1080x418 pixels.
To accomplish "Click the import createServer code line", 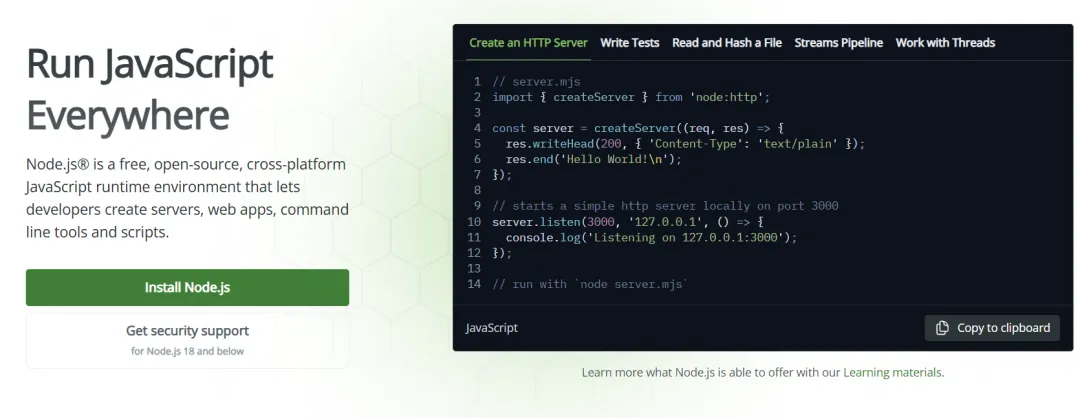I will click(x=631, y=97).
